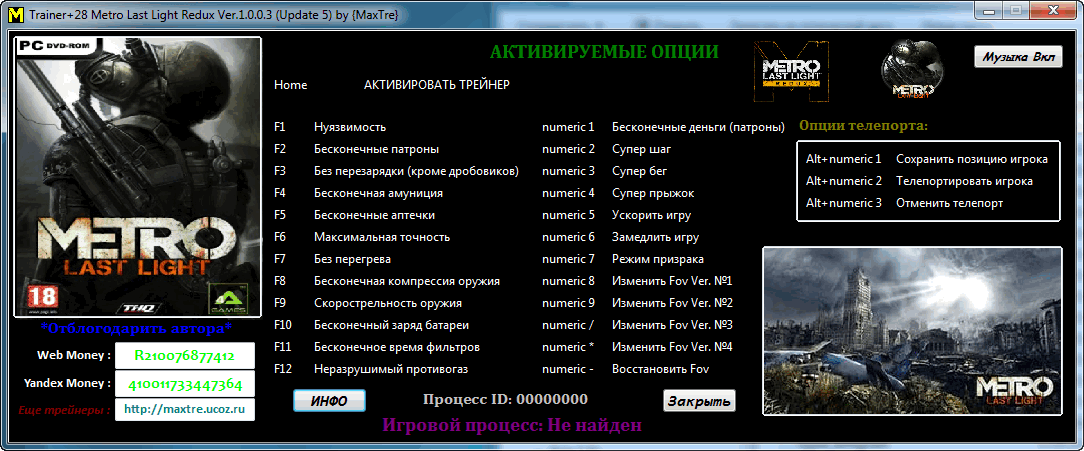Select the option Максимальная точность
1084x451 pixels.
pyautogui.click(x=382, y=237)
